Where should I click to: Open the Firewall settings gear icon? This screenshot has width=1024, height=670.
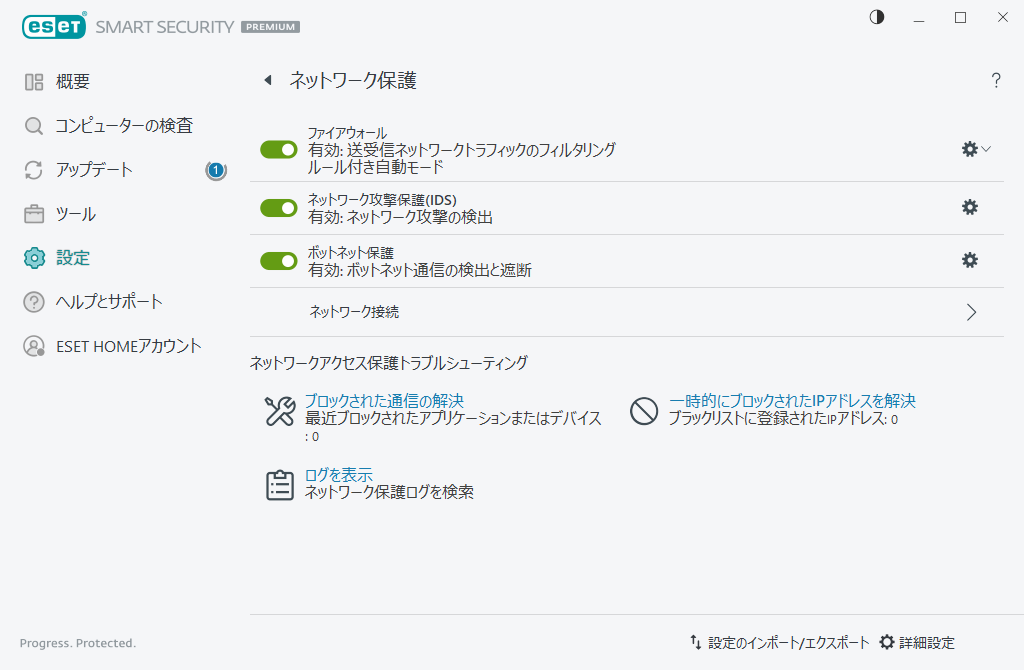pyautogui.click(x=968, y=149)
